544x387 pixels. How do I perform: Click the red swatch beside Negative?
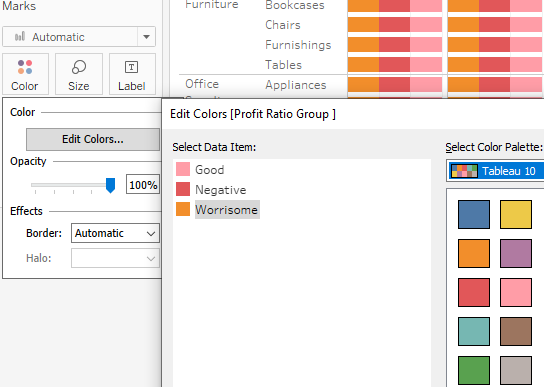tap(183, 189)
